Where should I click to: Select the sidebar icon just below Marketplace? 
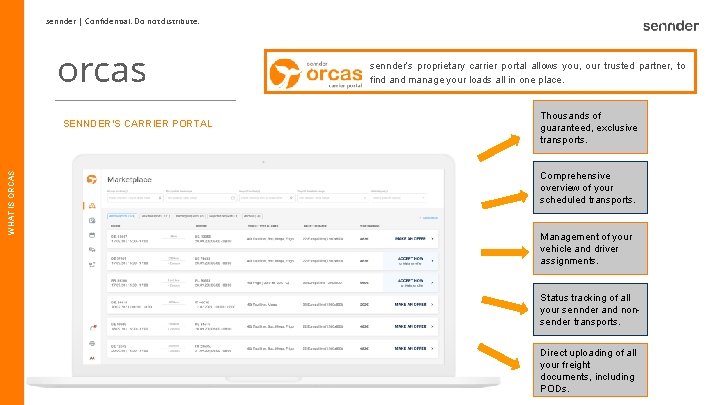coord(92,220)
